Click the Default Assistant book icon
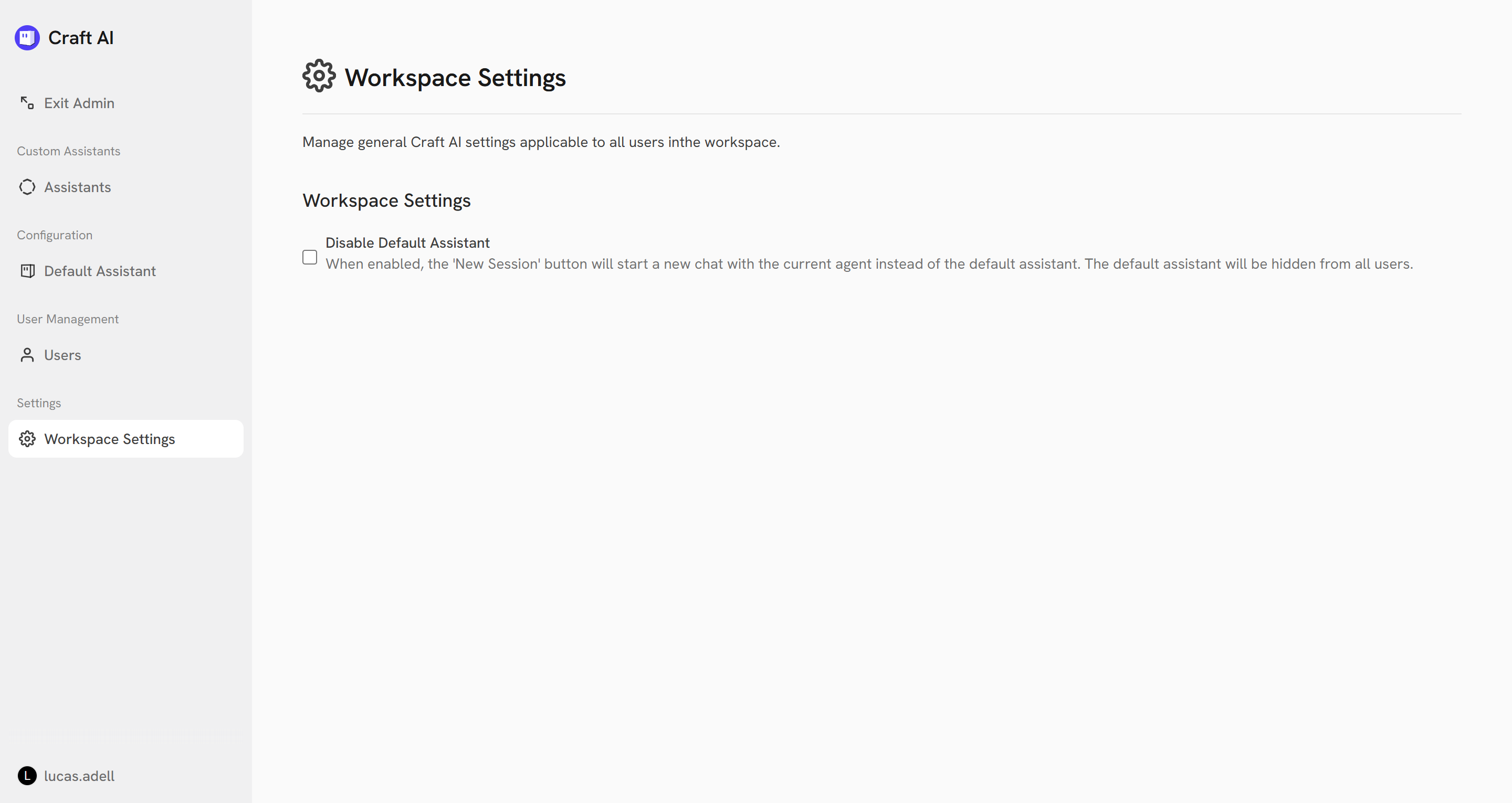 click(x=27, y=271)
